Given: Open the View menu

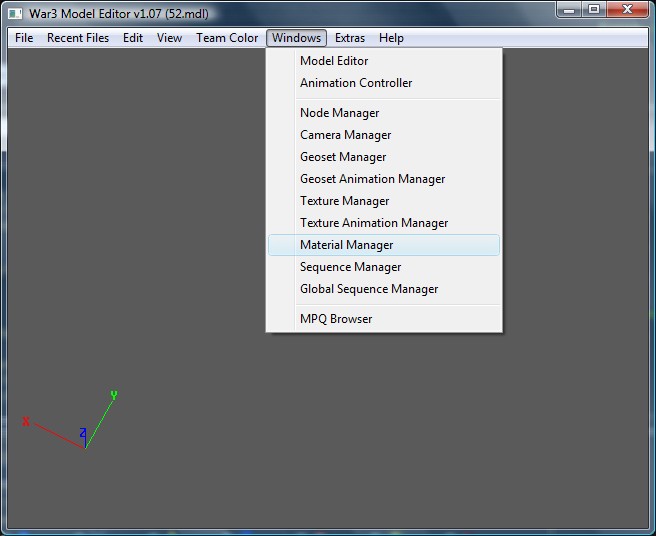Looking at the screenshot, I should (x=169, y=38).
